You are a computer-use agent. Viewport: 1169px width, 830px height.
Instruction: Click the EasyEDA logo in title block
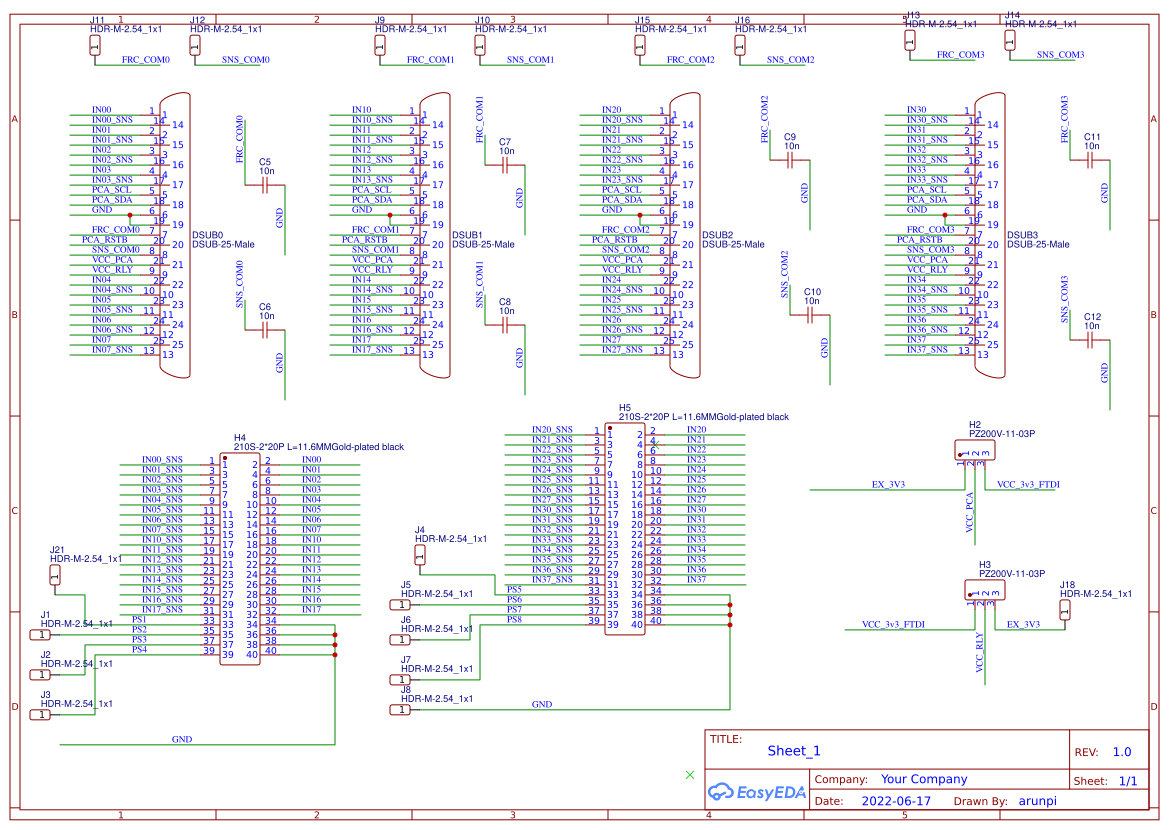pyautogui.click(x=756, y=792)
